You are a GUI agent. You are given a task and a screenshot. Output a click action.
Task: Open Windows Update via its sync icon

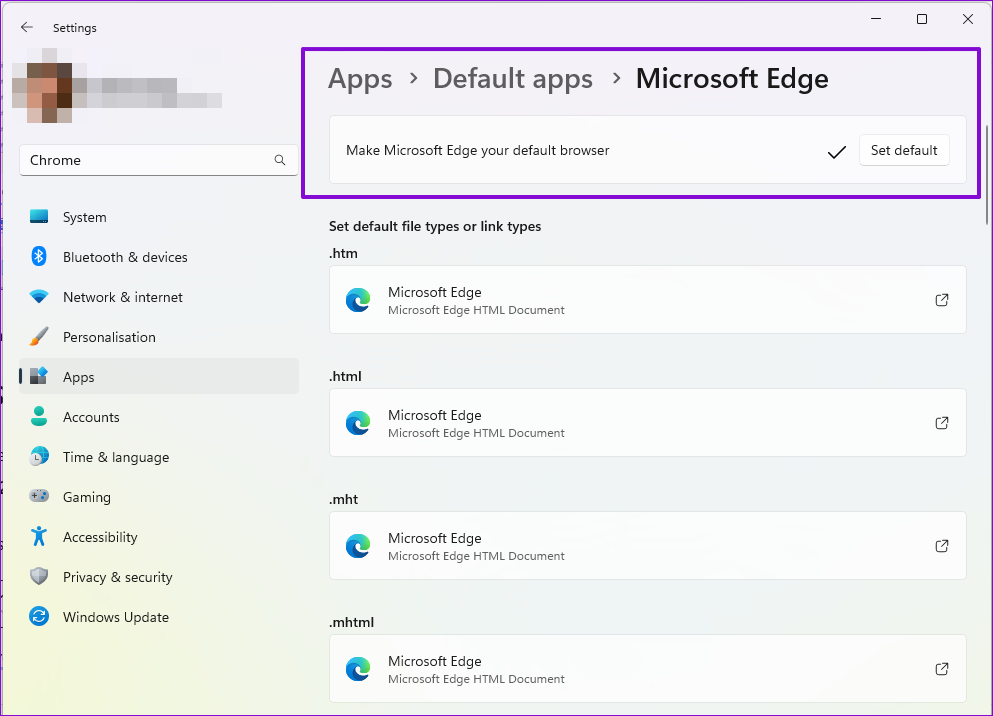click(x=38, y=617)
